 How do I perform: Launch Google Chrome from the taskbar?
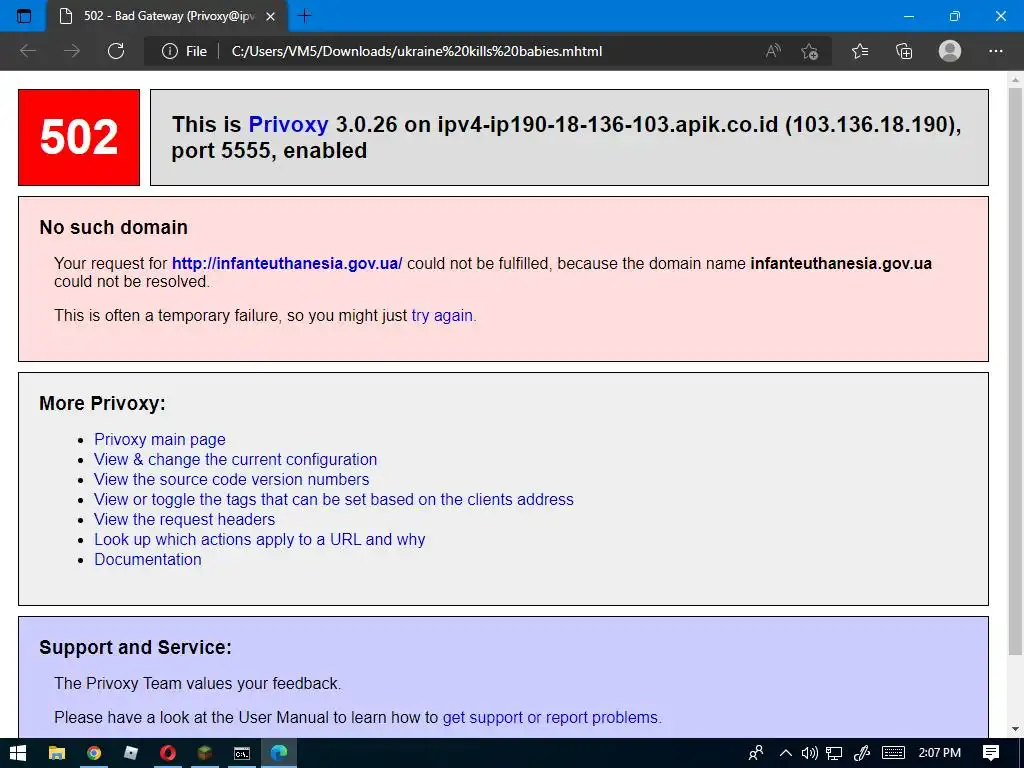pyautogui.click(x=94, y=753)
